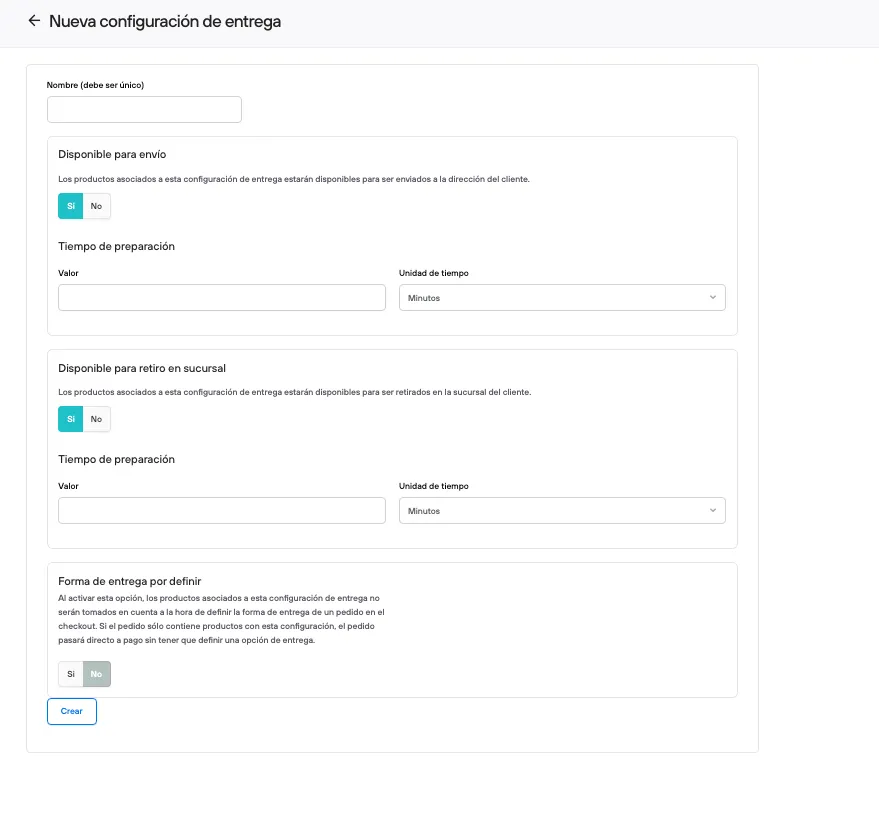Focus the Nombre (debe ser único) field

click(144, 109)
